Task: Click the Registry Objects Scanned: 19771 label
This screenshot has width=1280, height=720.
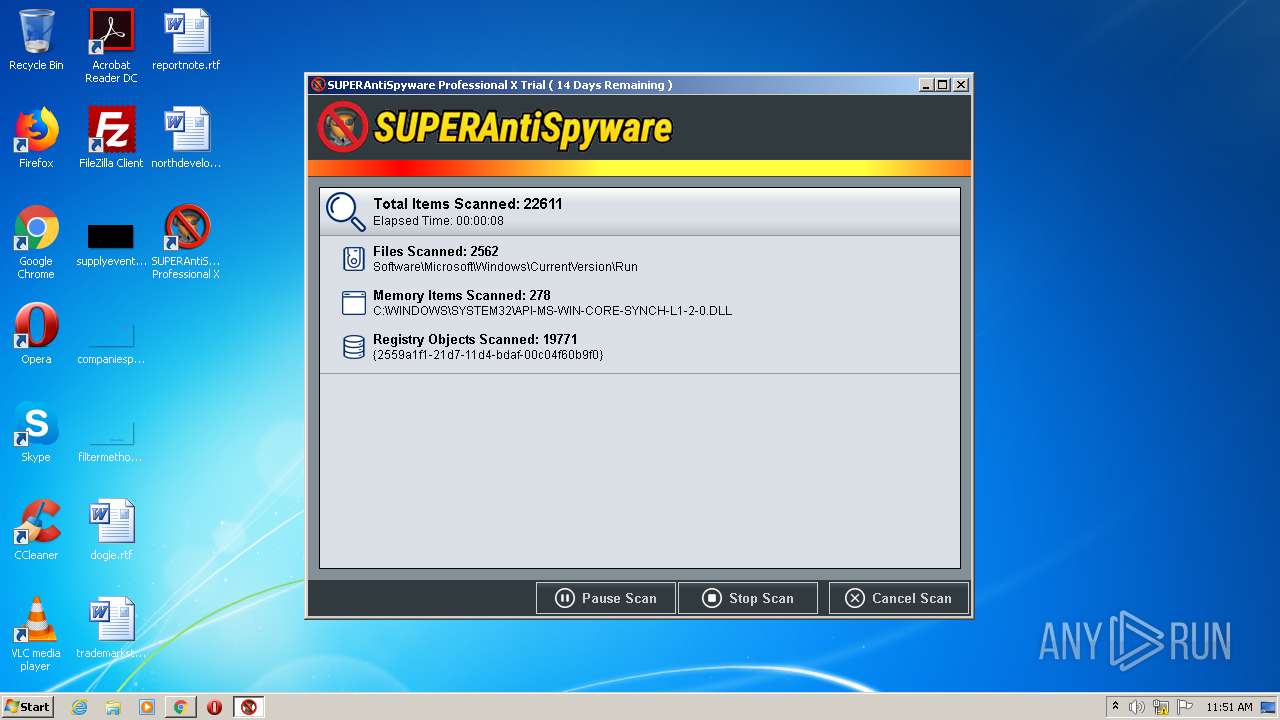Action: [475, 339]
